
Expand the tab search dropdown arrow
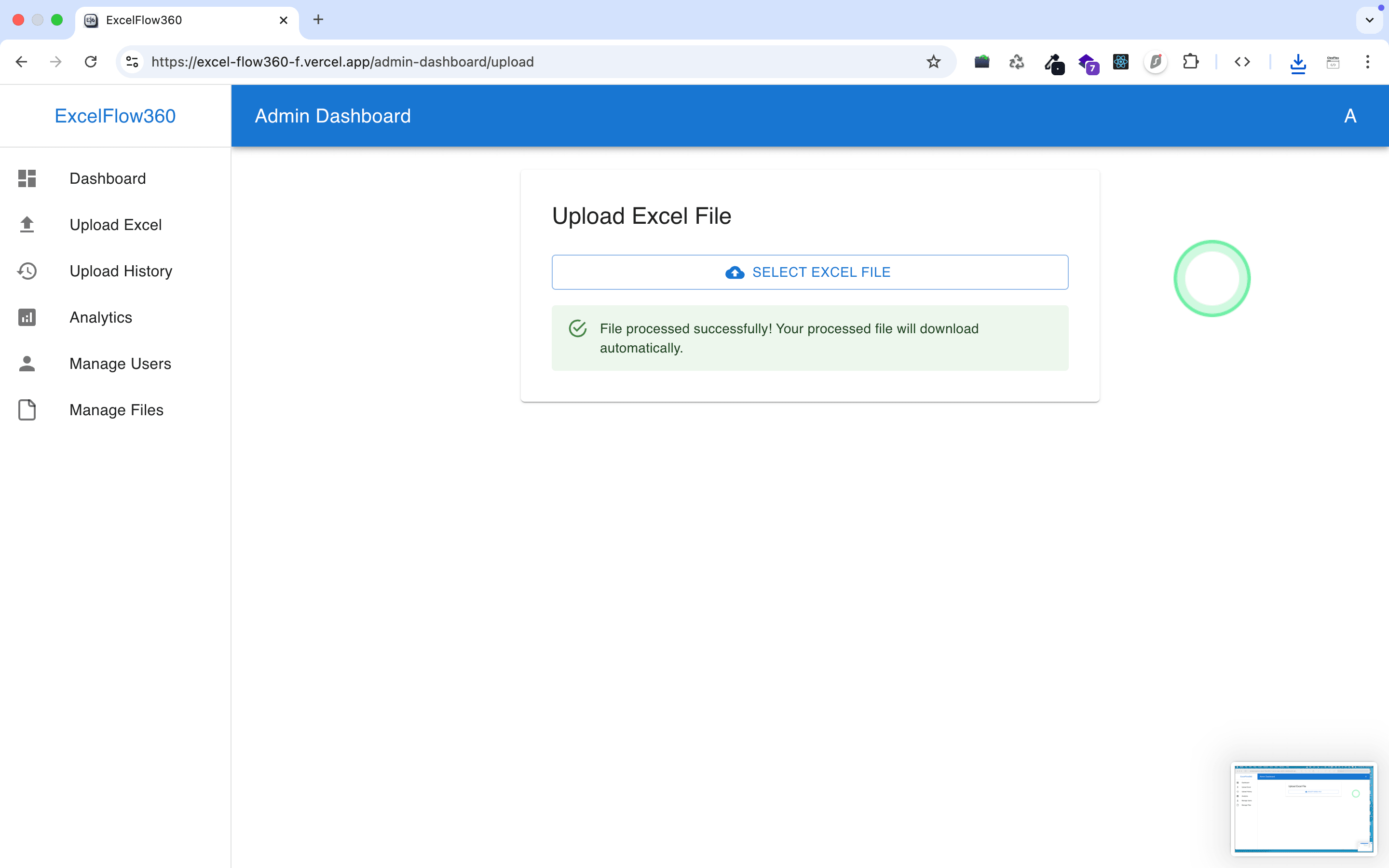pyautogui.click(x=1369, y=20)
